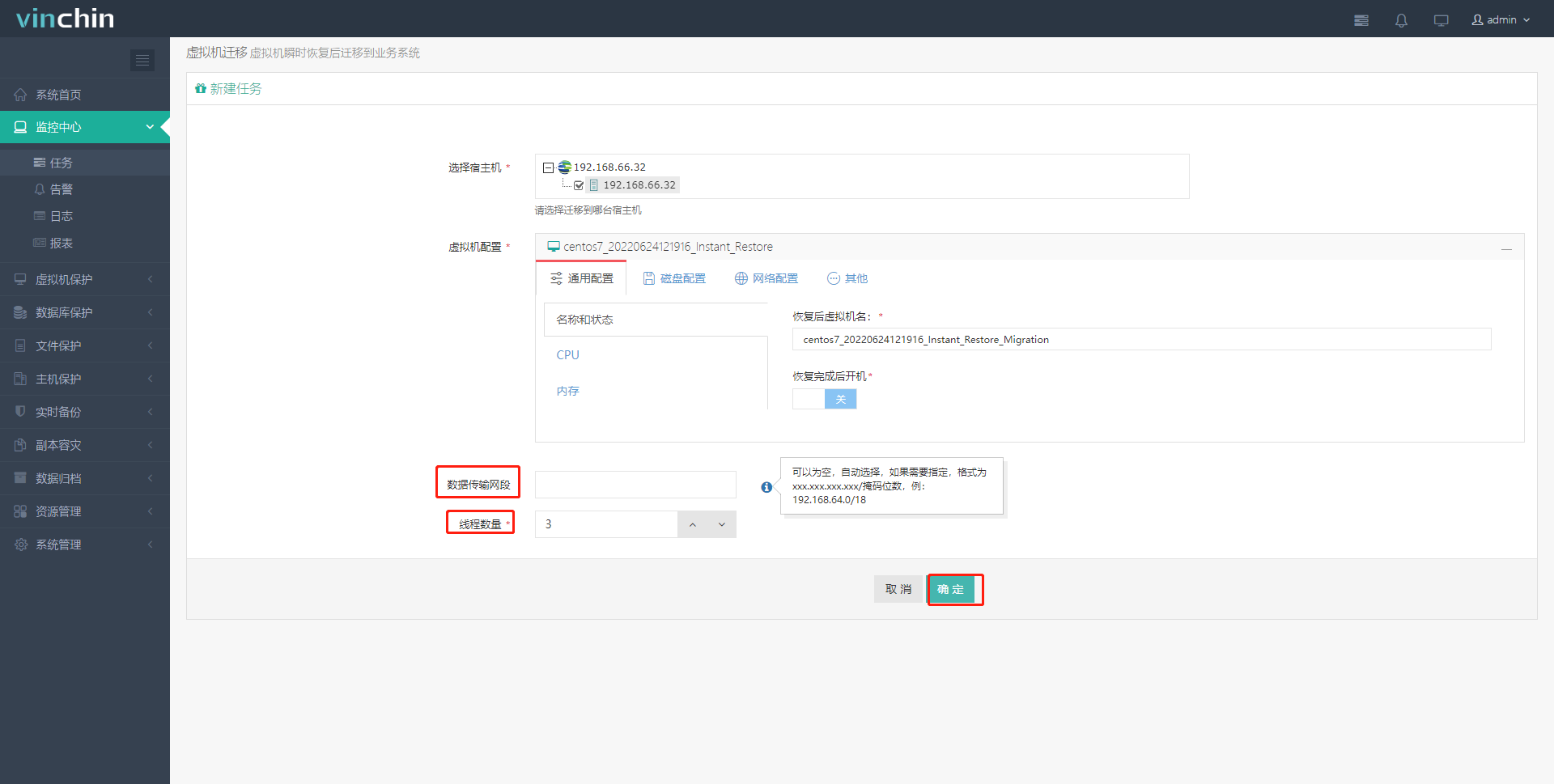Click the 主机保护 host icon

(20, 379)
